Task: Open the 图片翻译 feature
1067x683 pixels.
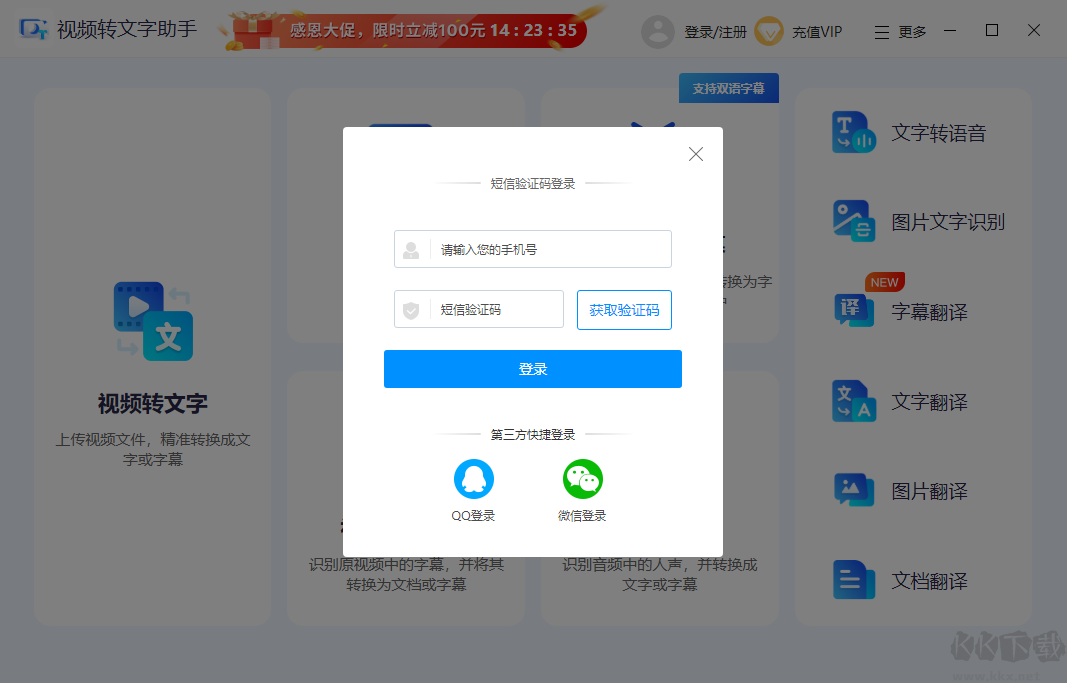Action: pos(927,490)
